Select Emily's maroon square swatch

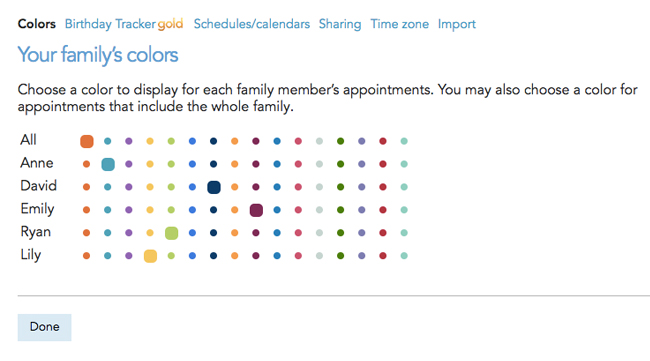click(256, 210)
